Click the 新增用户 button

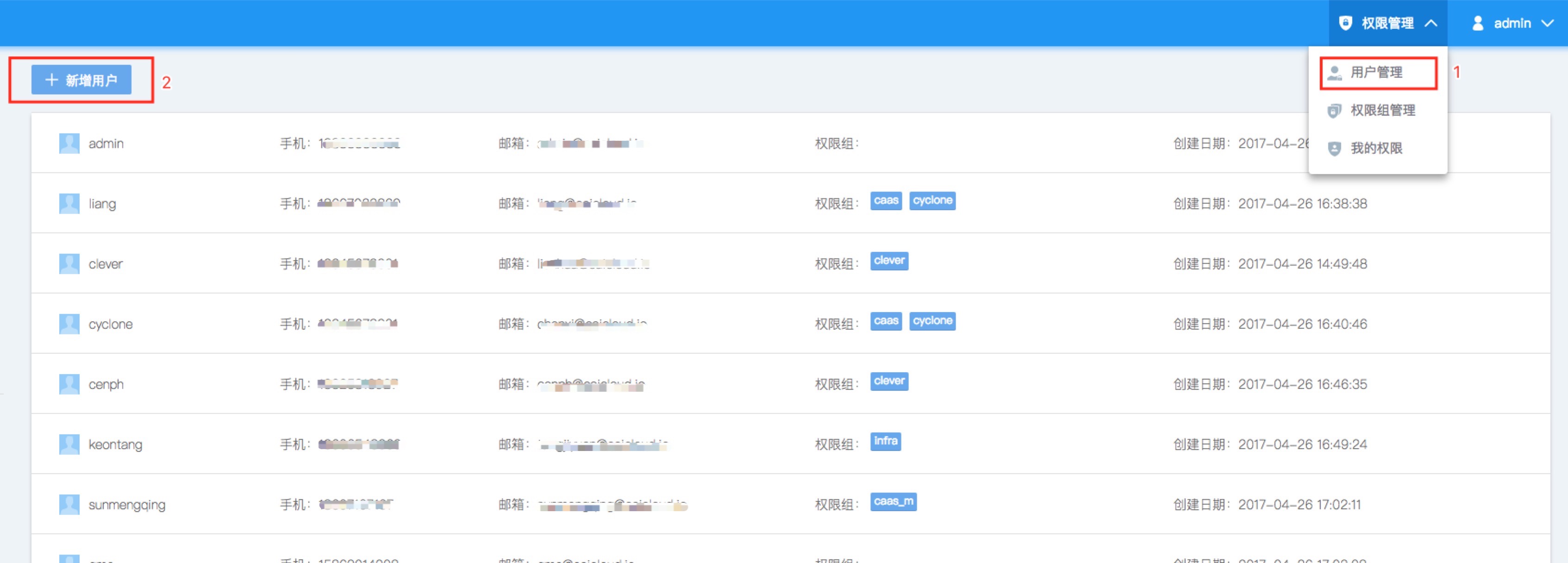tap(81, 80)
